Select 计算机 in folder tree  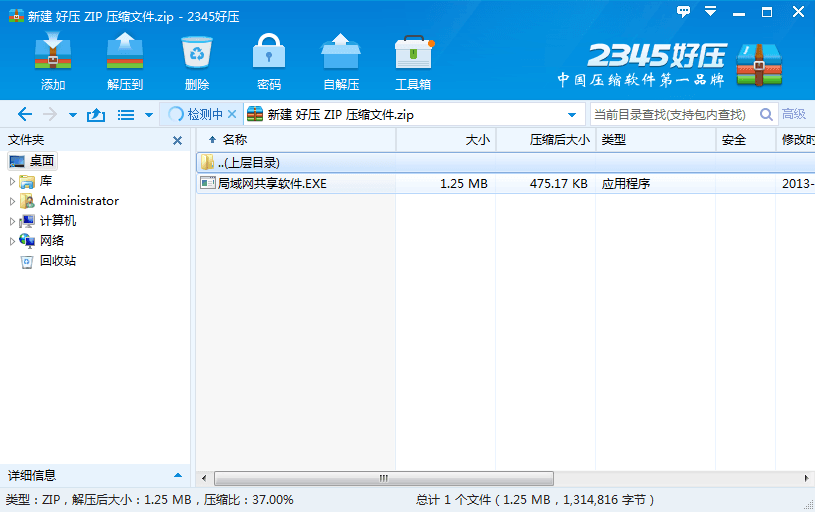(x=58, y=220)
